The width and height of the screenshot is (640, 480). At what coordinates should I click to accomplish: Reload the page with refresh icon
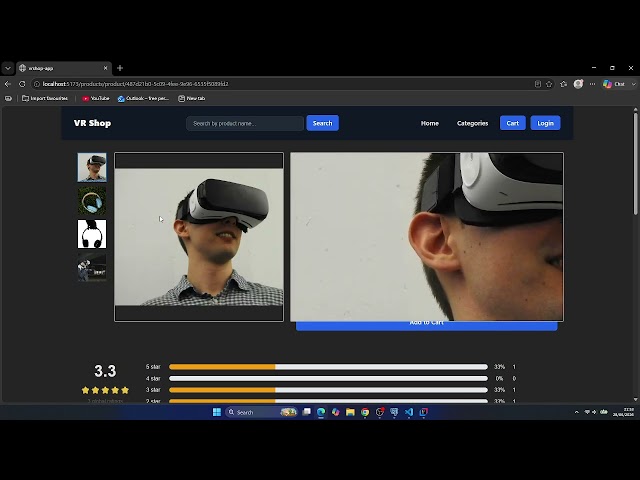pyautogui.click(x=22, y=84)
